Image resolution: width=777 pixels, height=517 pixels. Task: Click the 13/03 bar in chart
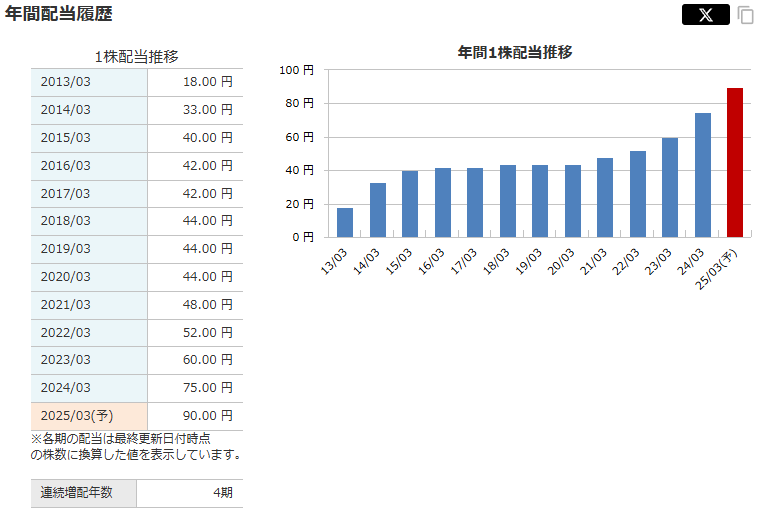click(345, 222)
